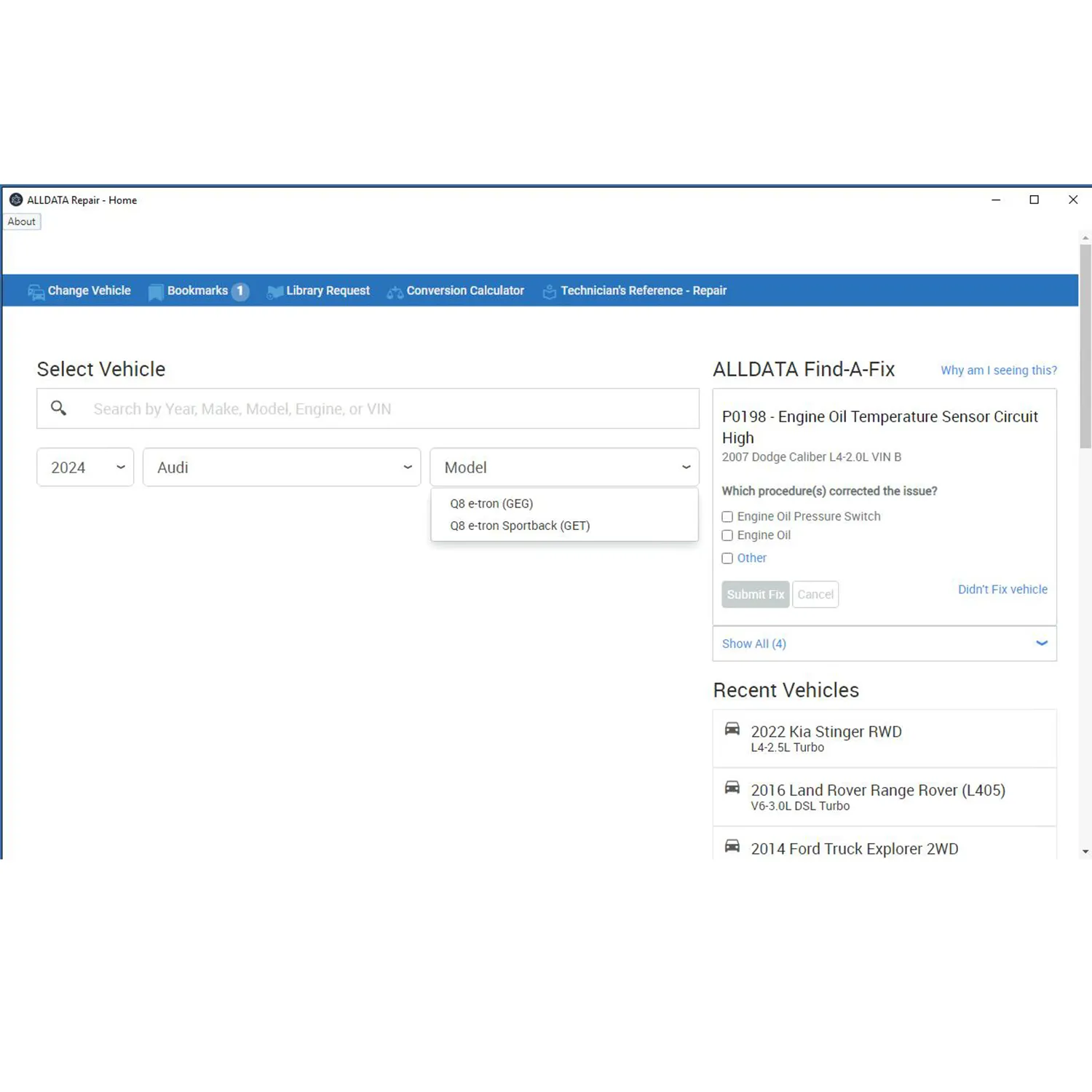Click the Didn't Fix vehicle link
The height and width of the screenshot is (1092, 1092).
click(1002, 590)
